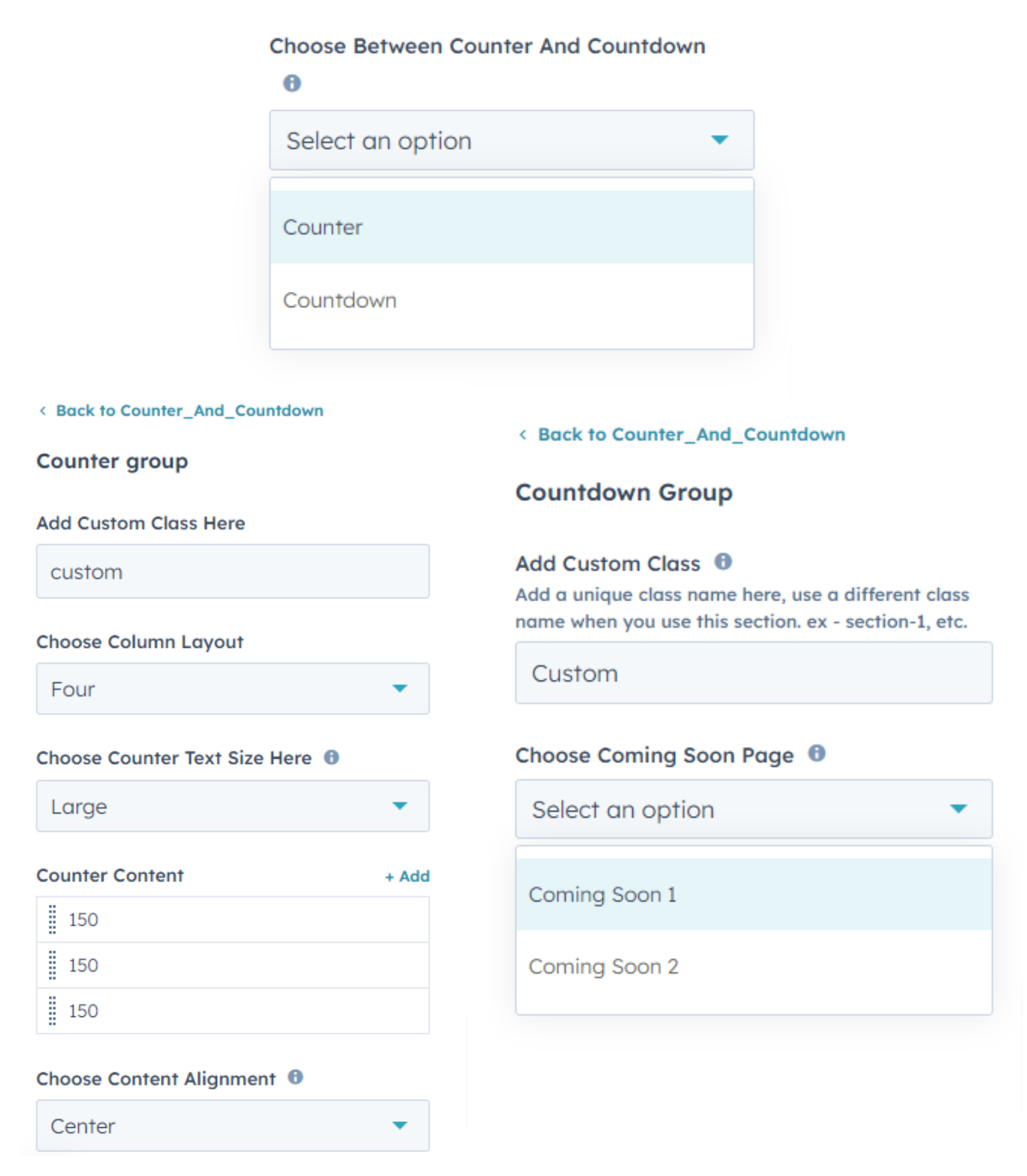Open the Content Alignment dropdown showing Center
The width and height of the screenshot is (1027, 1176).
pos(232,1125)
